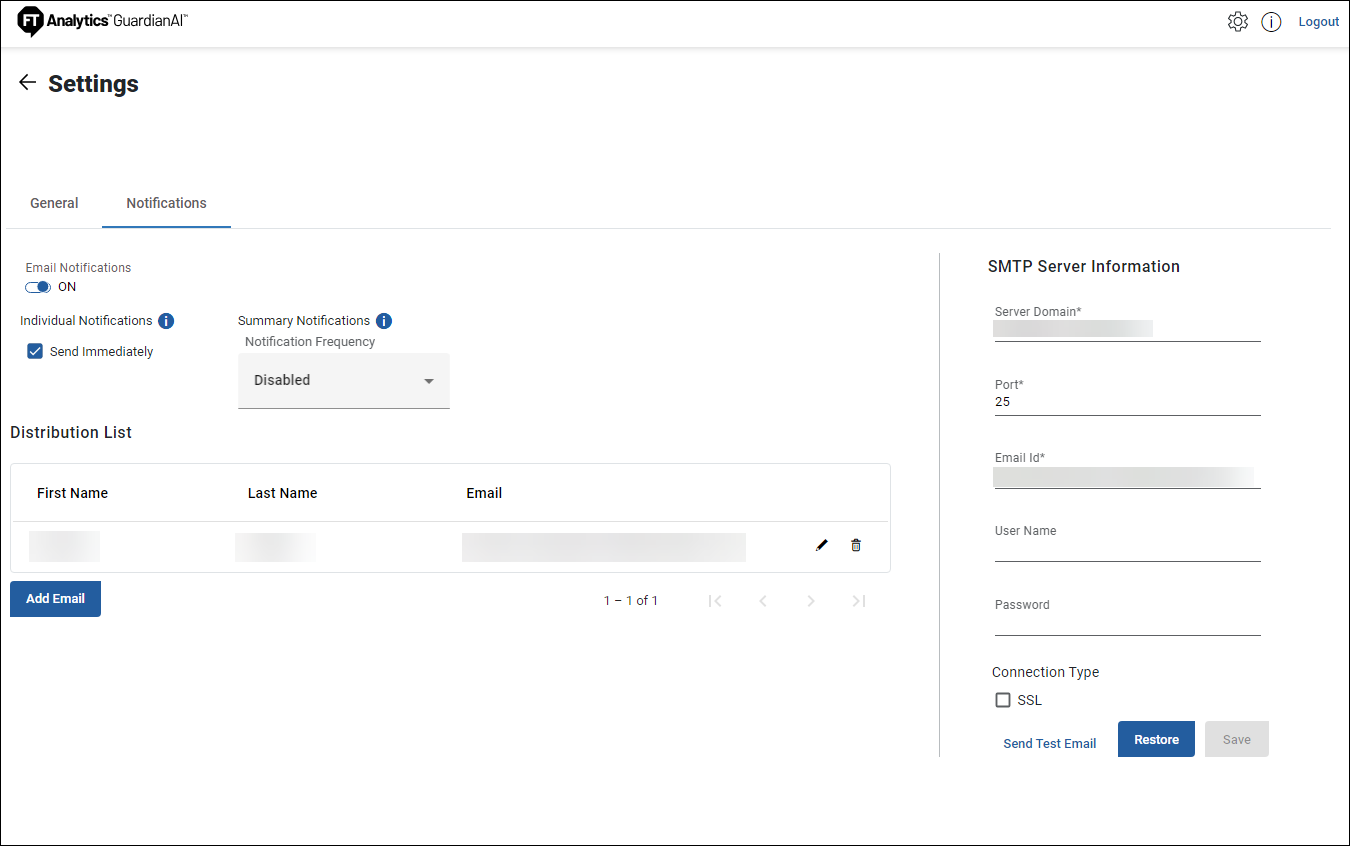Click the information circle icon in header

(x=1271, y=22)
